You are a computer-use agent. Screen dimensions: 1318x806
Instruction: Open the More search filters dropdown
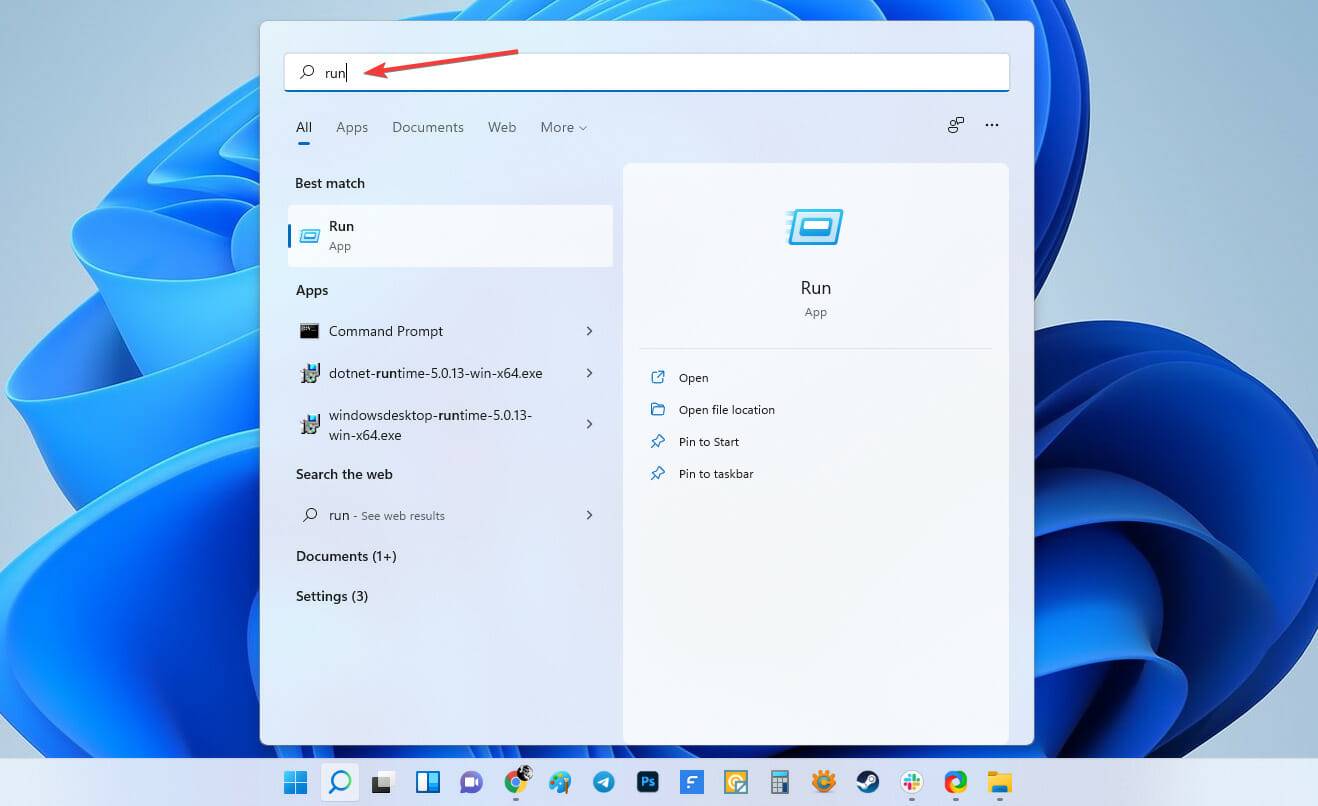click(563, 127)
